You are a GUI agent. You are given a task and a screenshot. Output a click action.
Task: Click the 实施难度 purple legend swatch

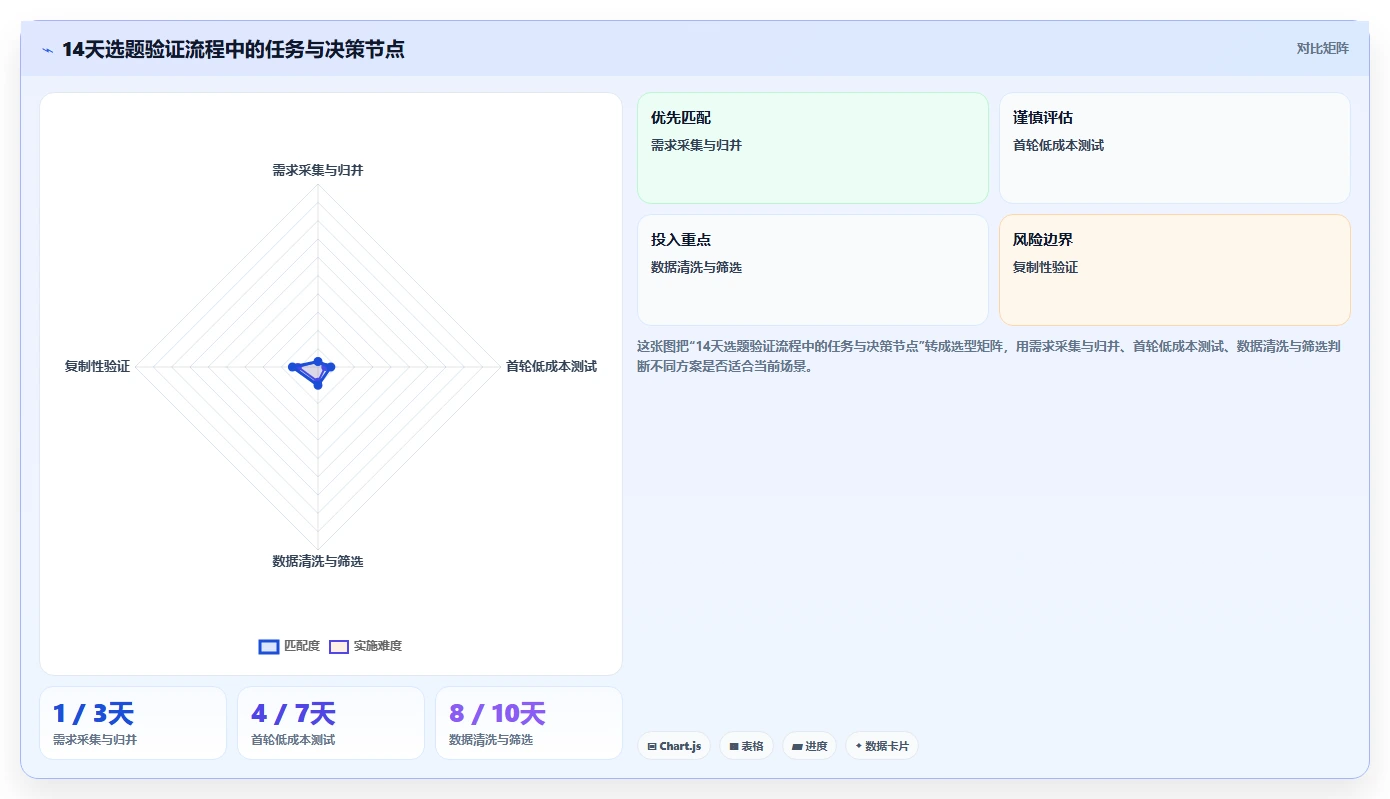(339, 646)
